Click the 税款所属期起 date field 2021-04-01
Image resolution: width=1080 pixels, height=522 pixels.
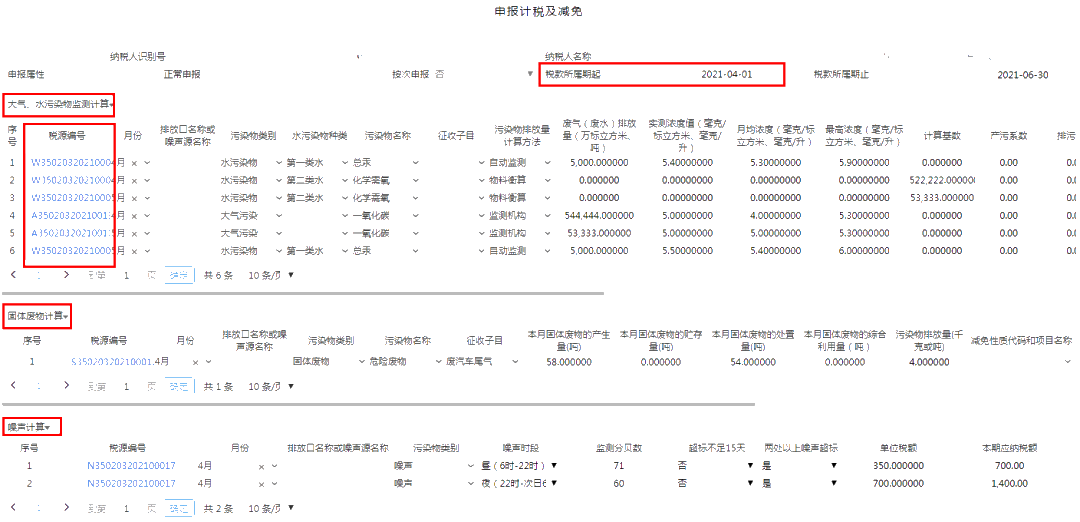726,75
